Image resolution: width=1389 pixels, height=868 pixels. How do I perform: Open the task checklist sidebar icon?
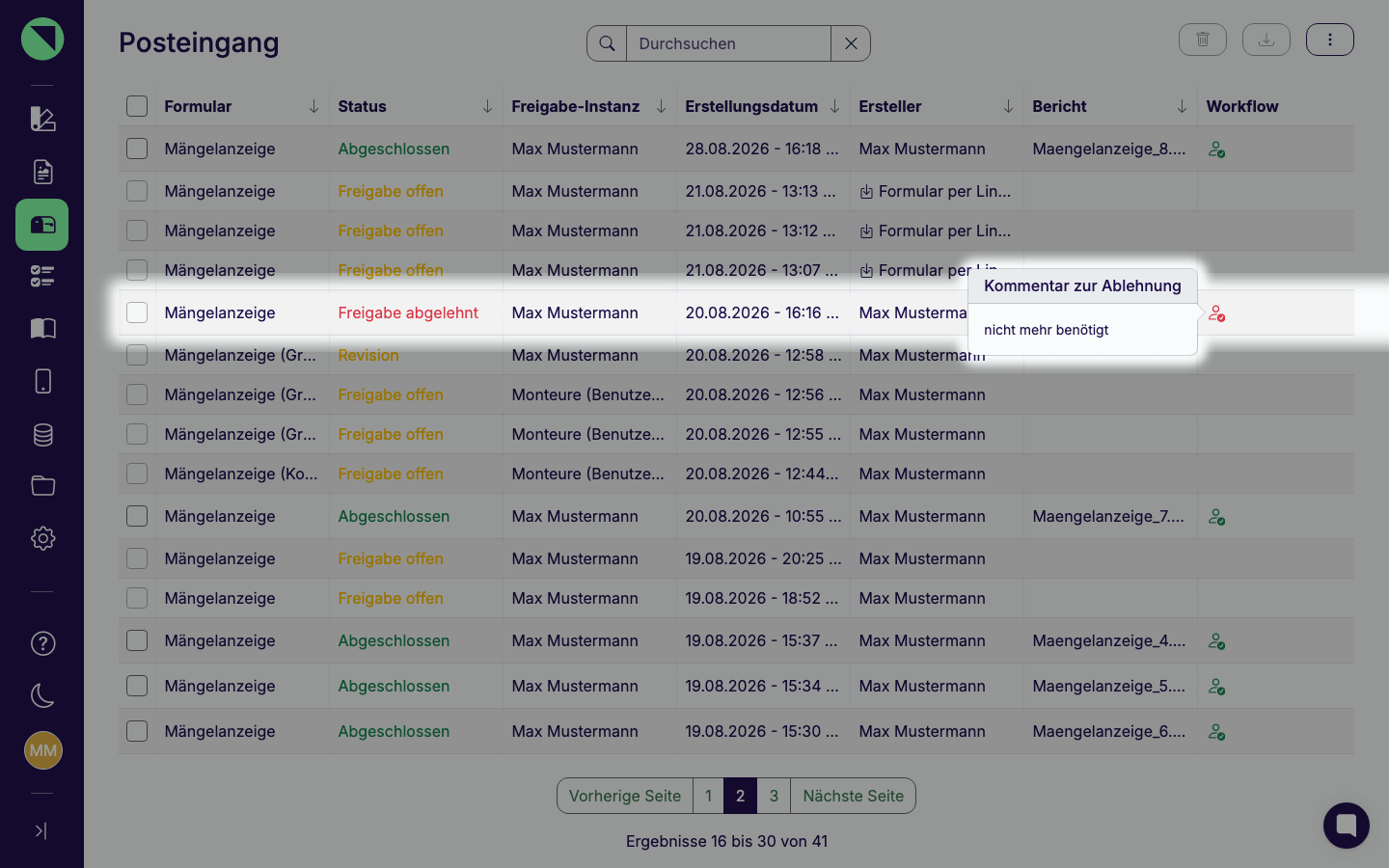tap(42, 277)
